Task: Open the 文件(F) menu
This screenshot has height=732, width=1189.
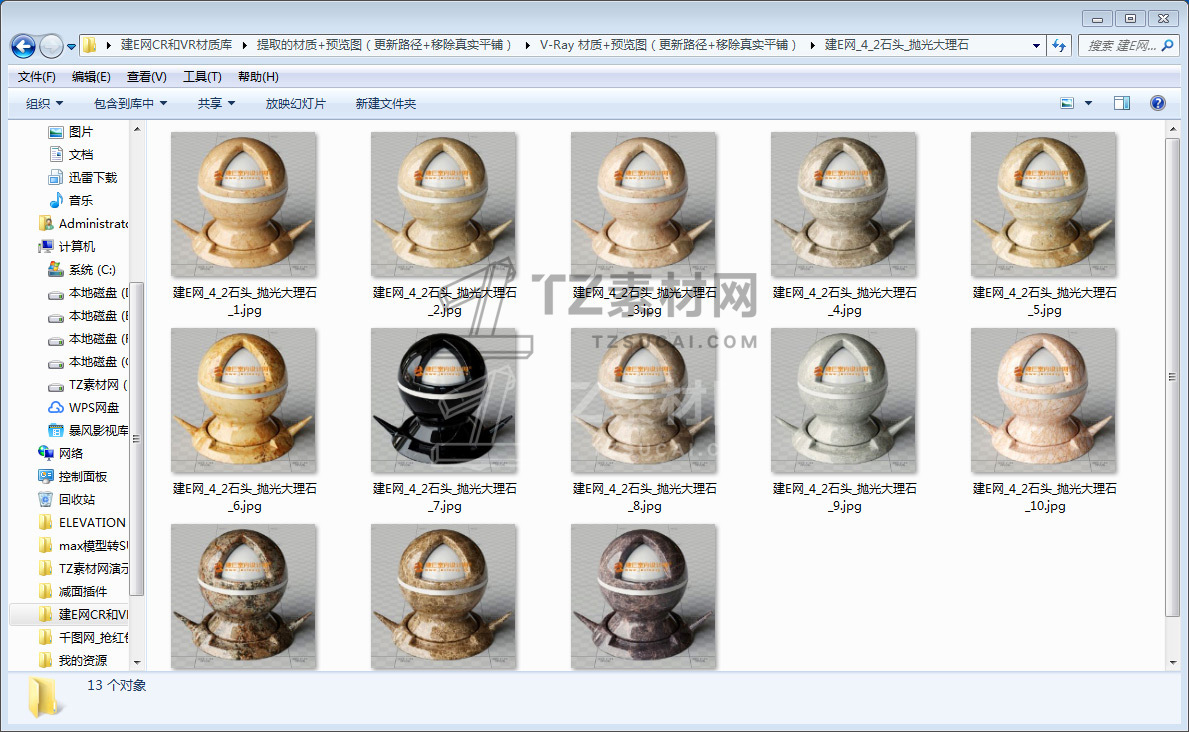Action: click(37, 77)
